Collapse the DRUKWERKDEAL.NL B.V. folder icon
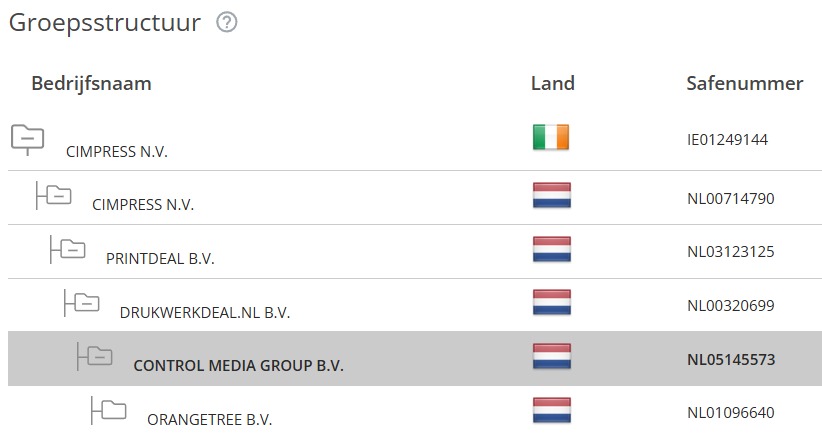 (82, 303)
